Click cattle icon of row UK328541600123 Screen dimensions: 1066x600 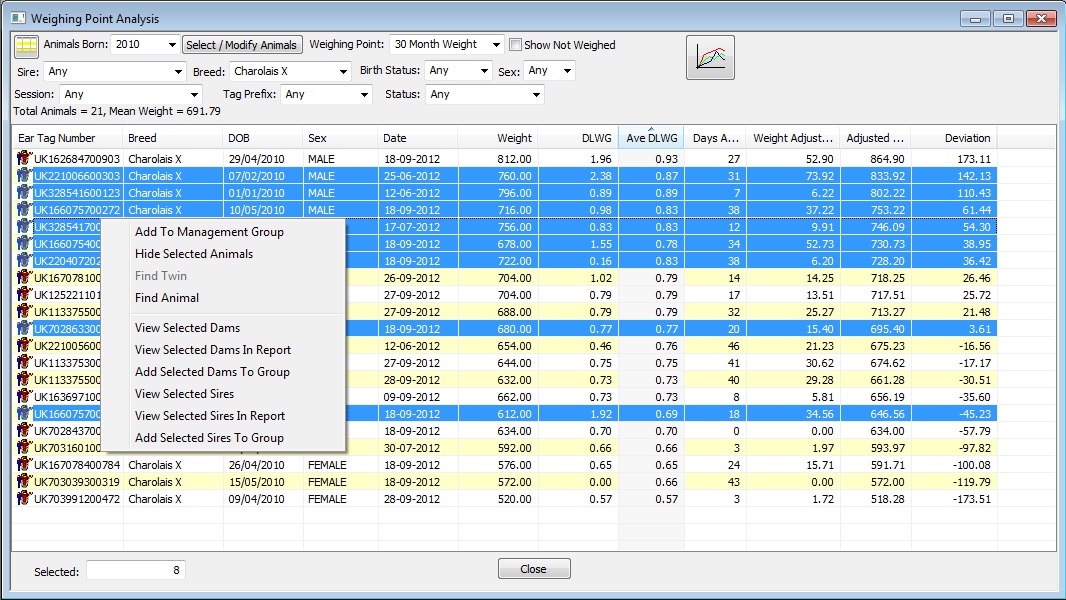tap(24, 192)
